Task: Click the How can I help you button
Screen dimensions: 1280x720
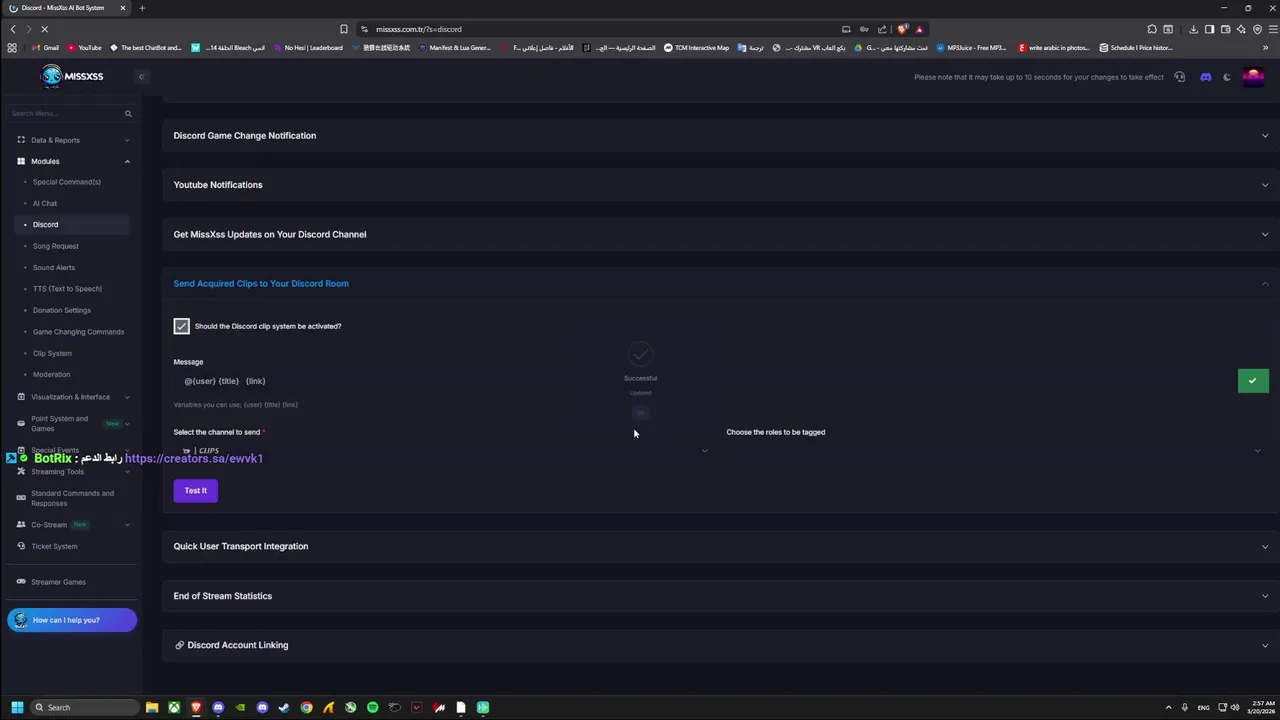Action: [72, 620]
